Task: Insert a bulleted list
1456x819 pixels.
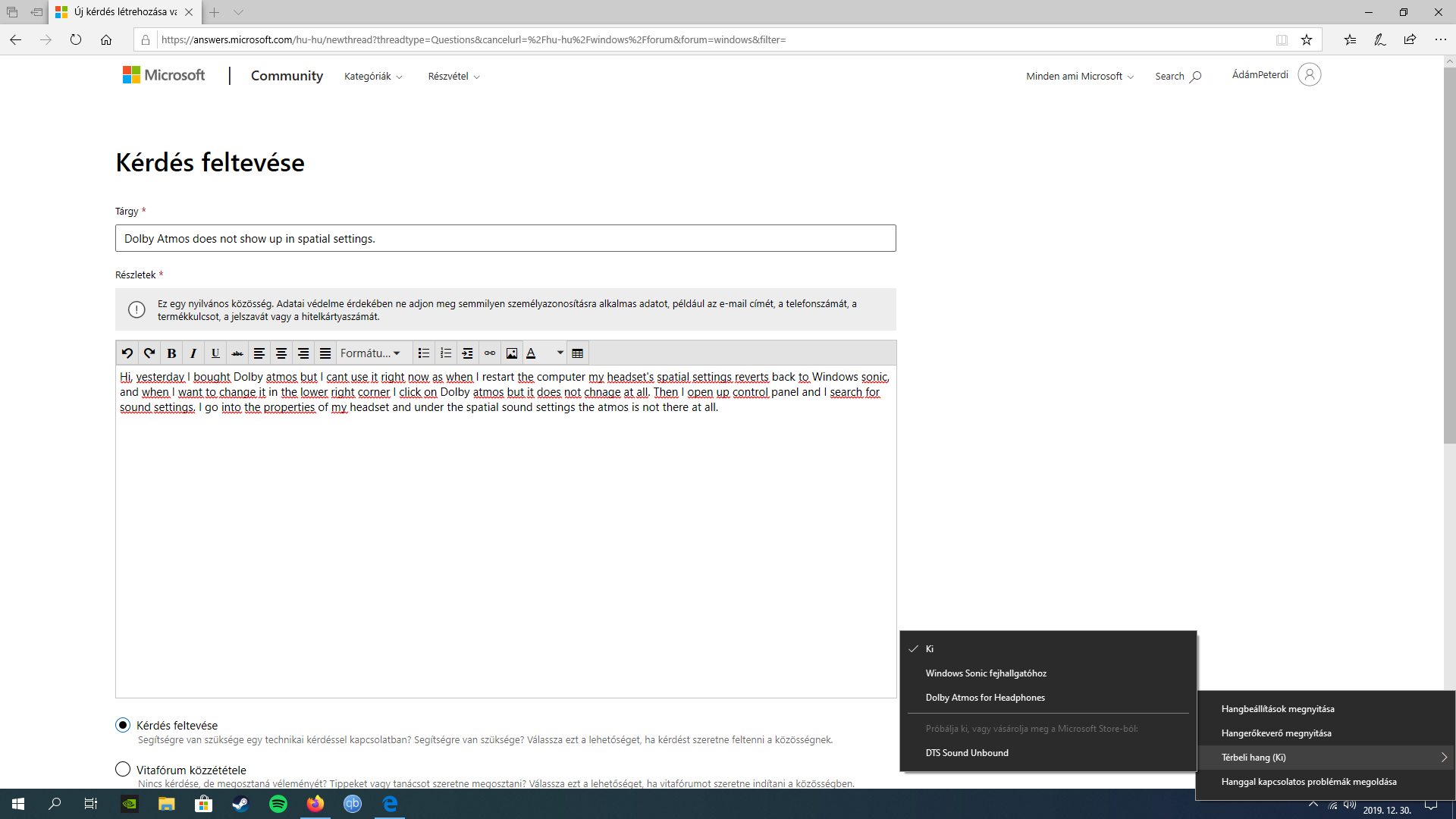Action: 424,353
